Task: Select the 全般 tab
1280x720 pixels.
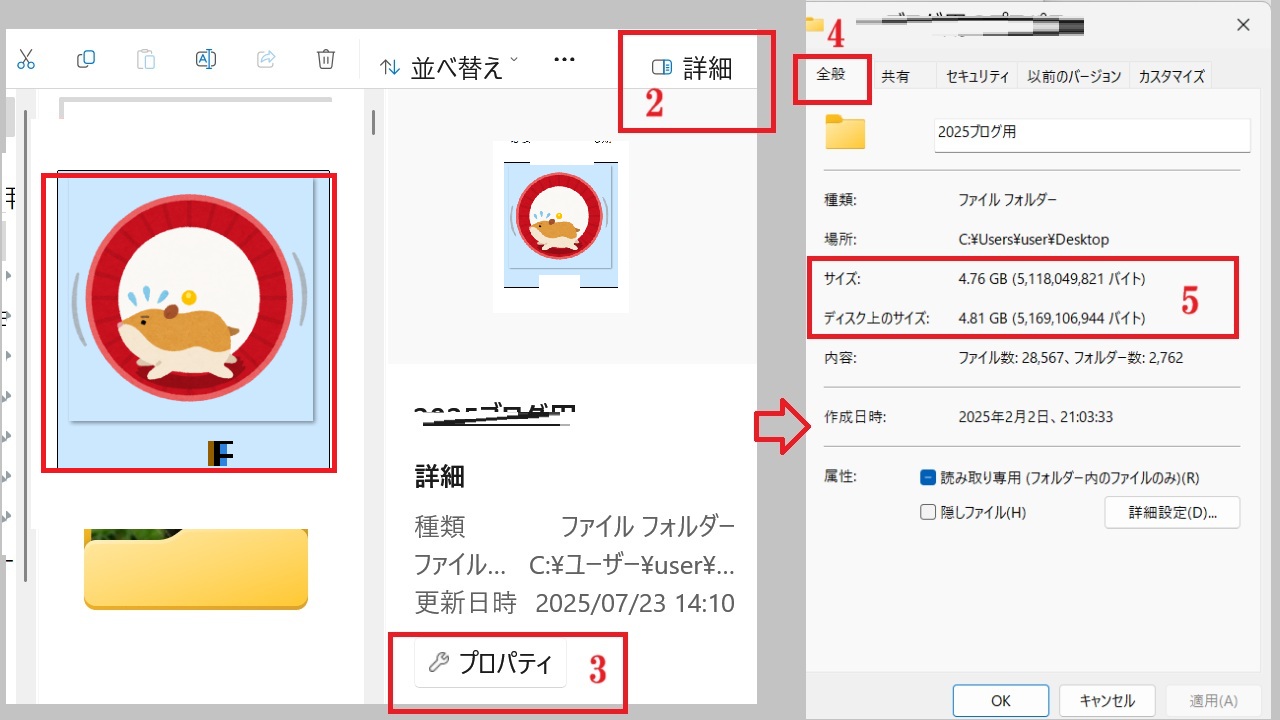Action: click(831, 76)
